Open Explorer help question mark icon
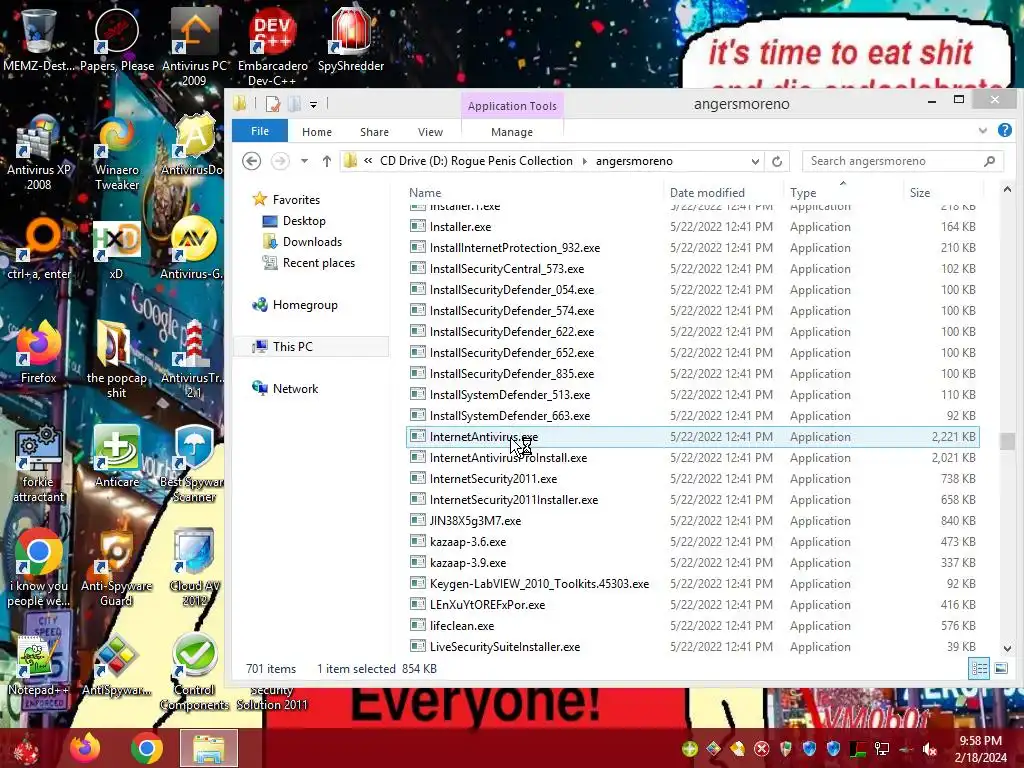 pyautogui.click(x=1004, y=131)
